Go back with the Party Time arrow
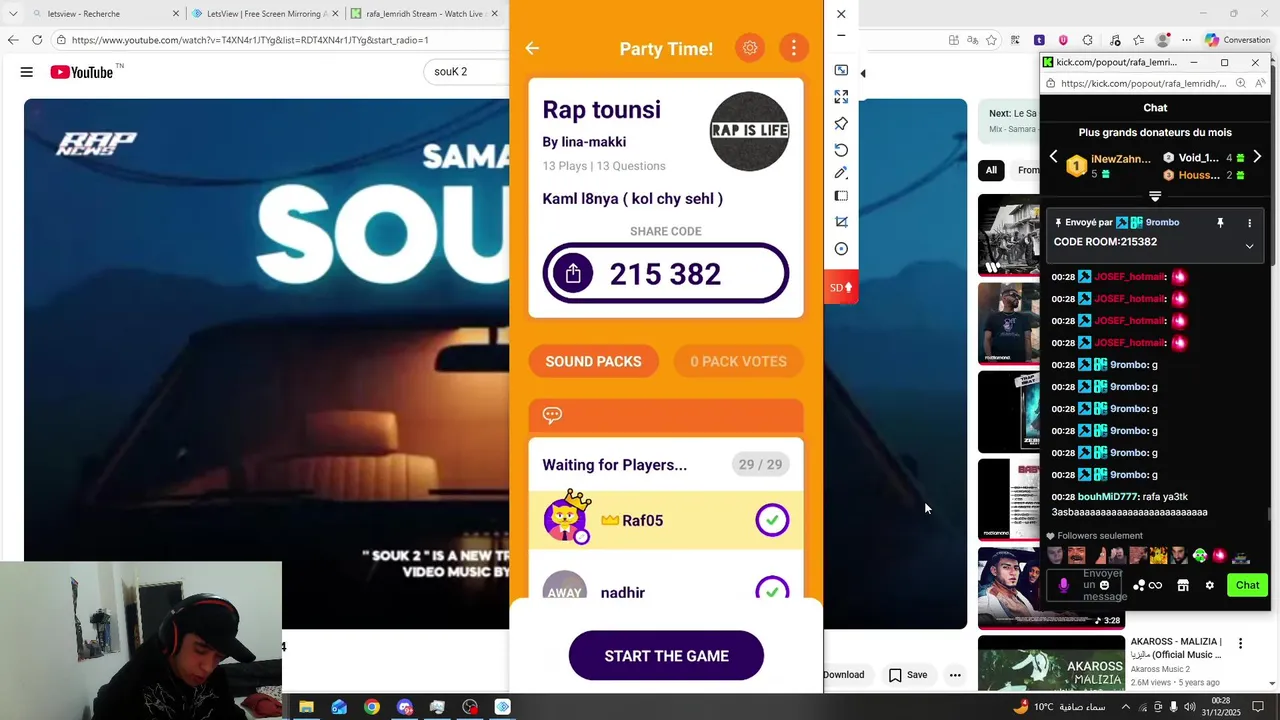The width and height of the screenshot is (1280, 720). pyautogui.click(x=532, y=48)
